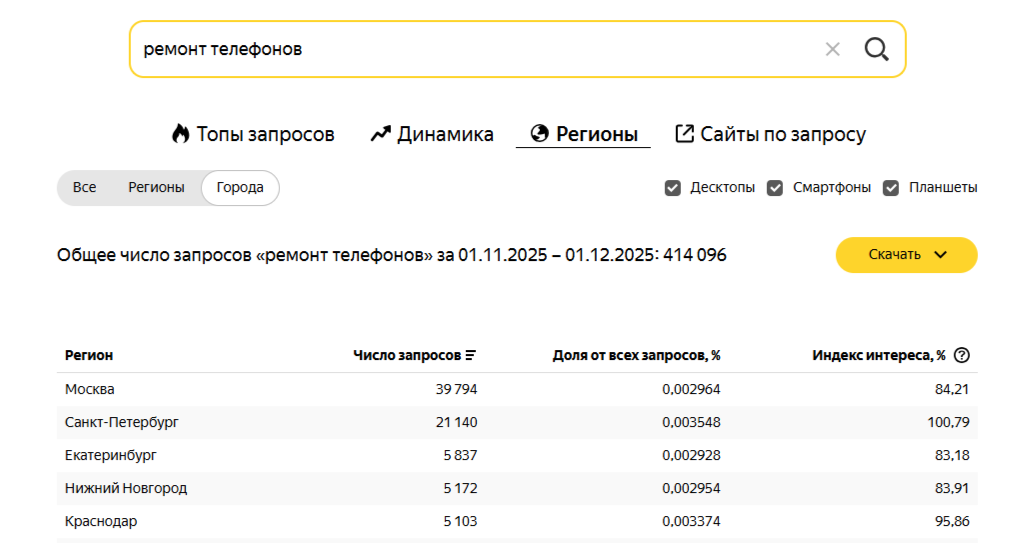Viewport: 1025px width, 543px height.
Task: Sort by the Число запросов sort icon
Action: click(471, 355)
